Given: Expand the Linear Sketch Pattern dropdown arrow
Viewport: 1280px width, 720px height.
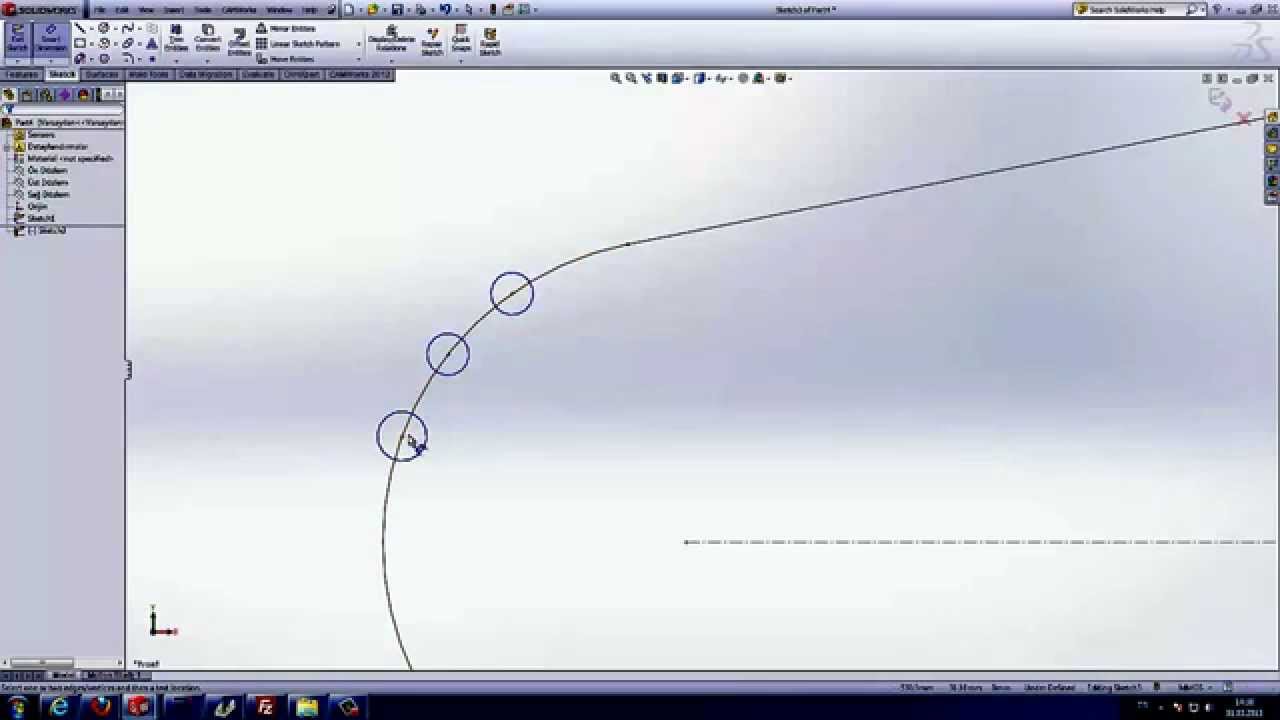Looking at the screenshot, I should tap(358, 44).
